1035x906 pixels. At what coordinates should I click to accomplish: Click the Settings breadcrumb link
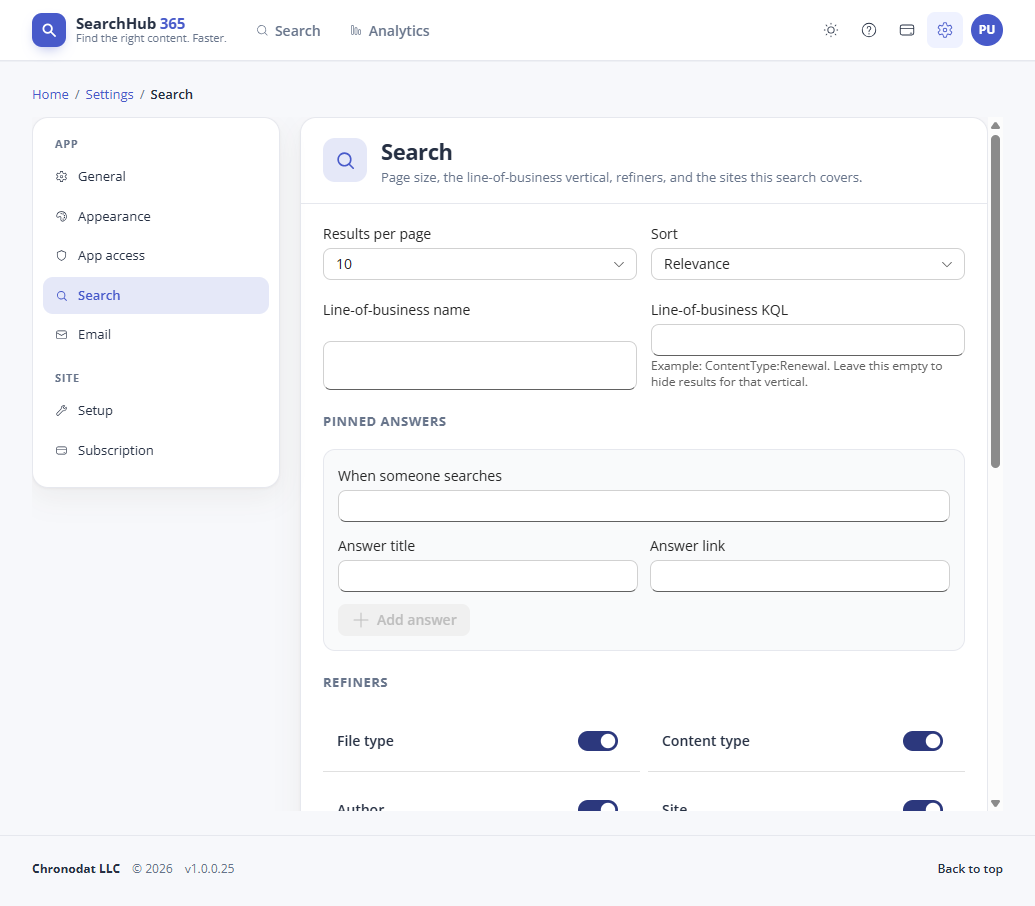[110, 94]
